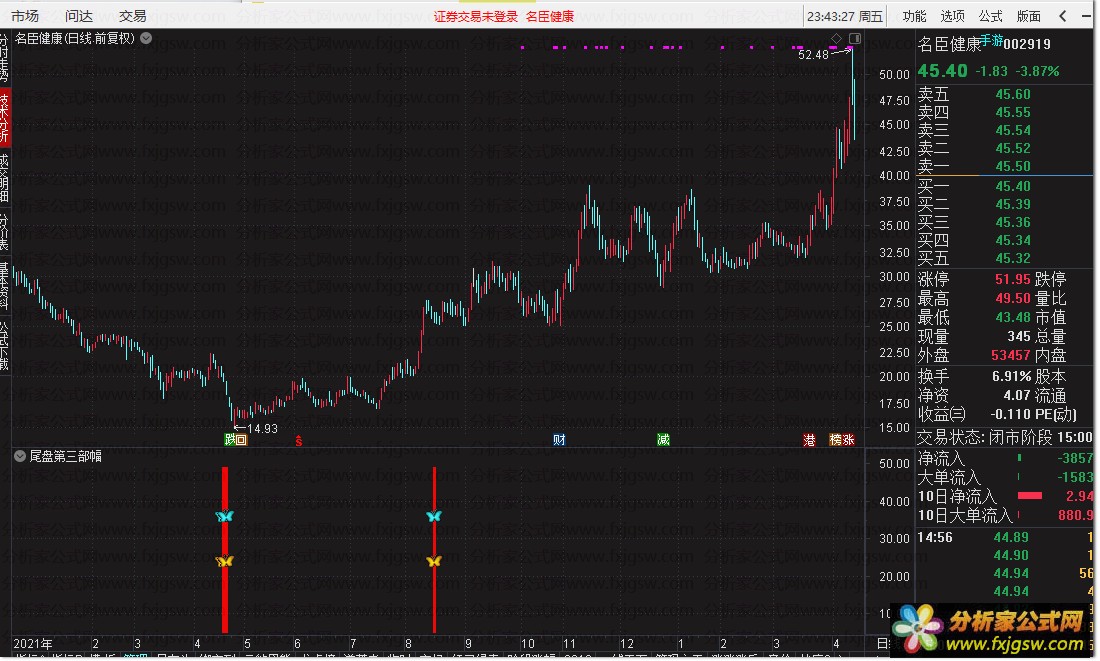This screenshot has height=661, width=1100.
Task: Expand the 名臣健康(日线,前复权) chart dropdown
Action: (146, 39)
